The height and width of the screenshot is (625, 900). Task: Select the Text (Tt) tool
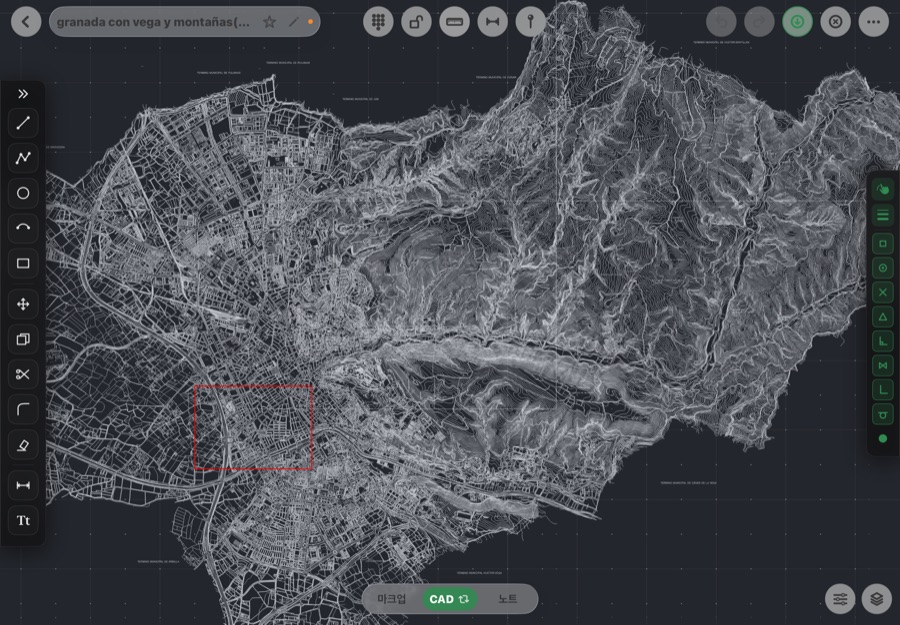point(23,521)
